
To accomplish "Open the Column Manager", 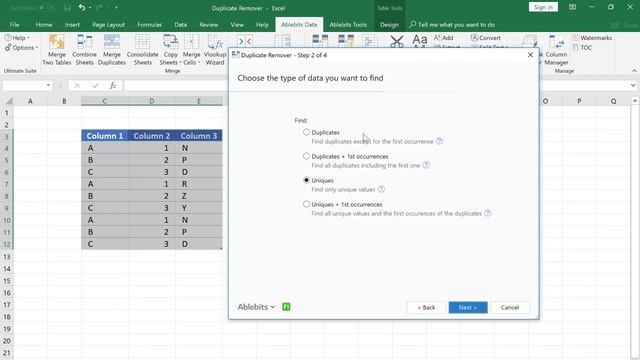I will pos(556,50).
